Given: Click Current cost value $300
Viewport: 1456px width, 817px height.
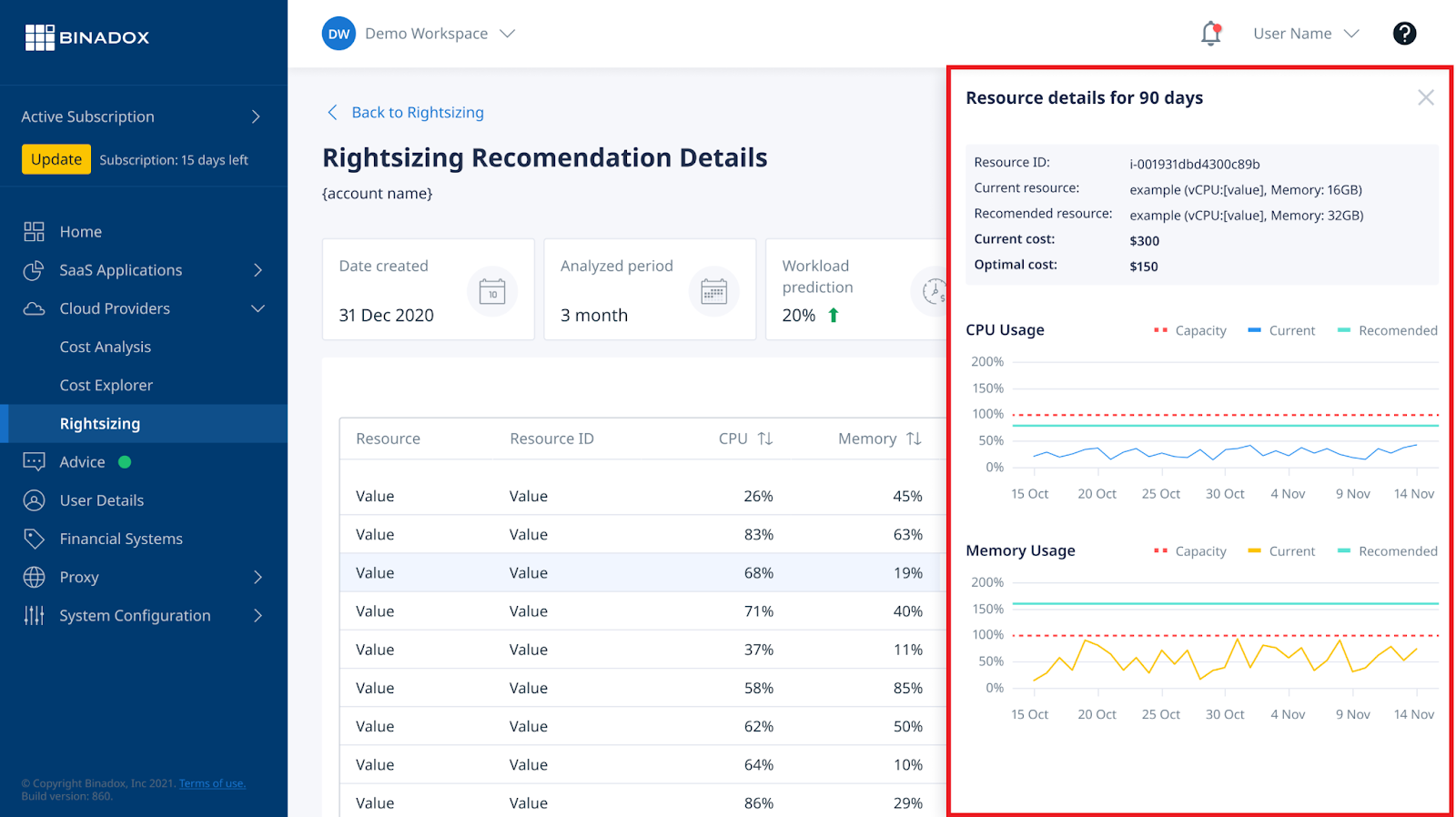Looking at the screenshot, I should (1144, 241).
